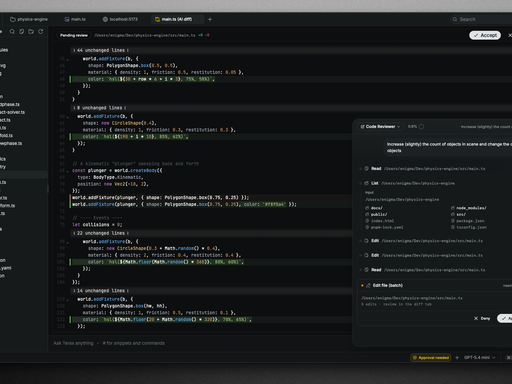
Task: Click the context usage circle indicator
Action: coord(421,127)
